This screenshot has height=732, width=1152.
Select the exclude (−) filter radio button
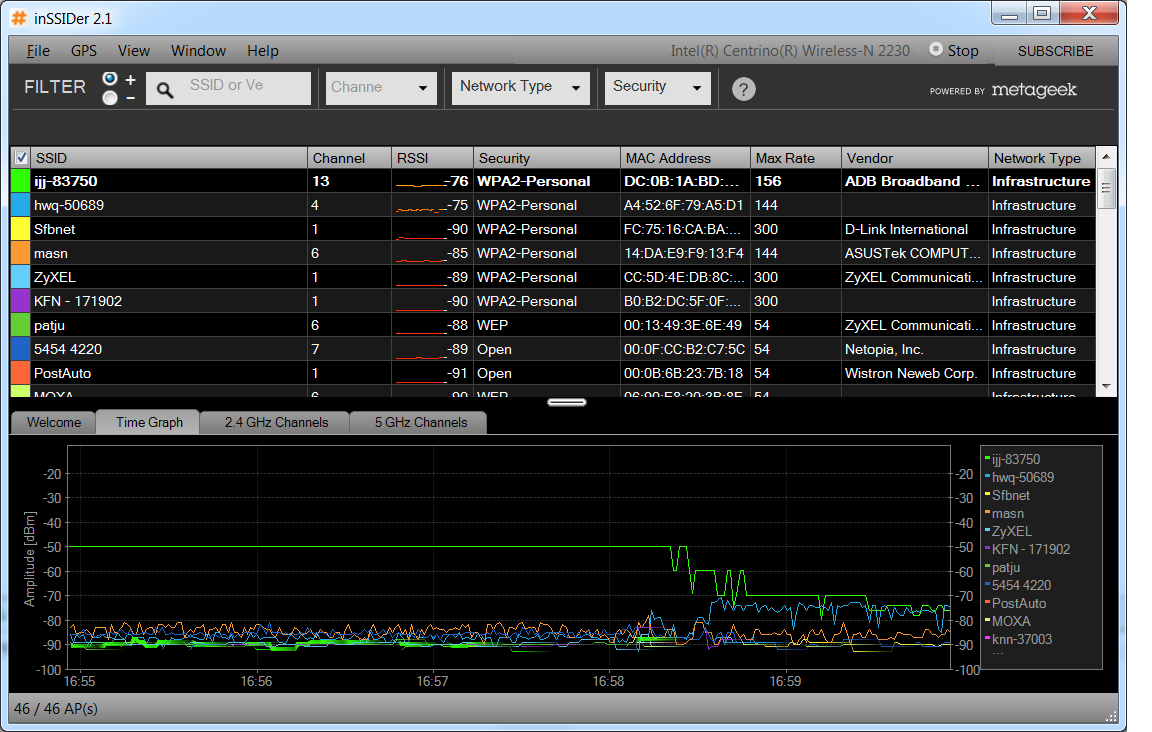pyautogui.click(x=110, y=98)
